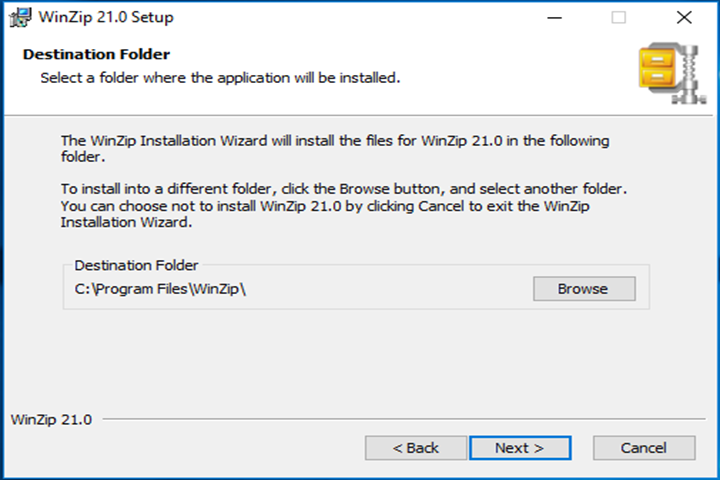Click the 'You can choose not to install' line
Screen dimensions: 720x480
pos(325,206)
